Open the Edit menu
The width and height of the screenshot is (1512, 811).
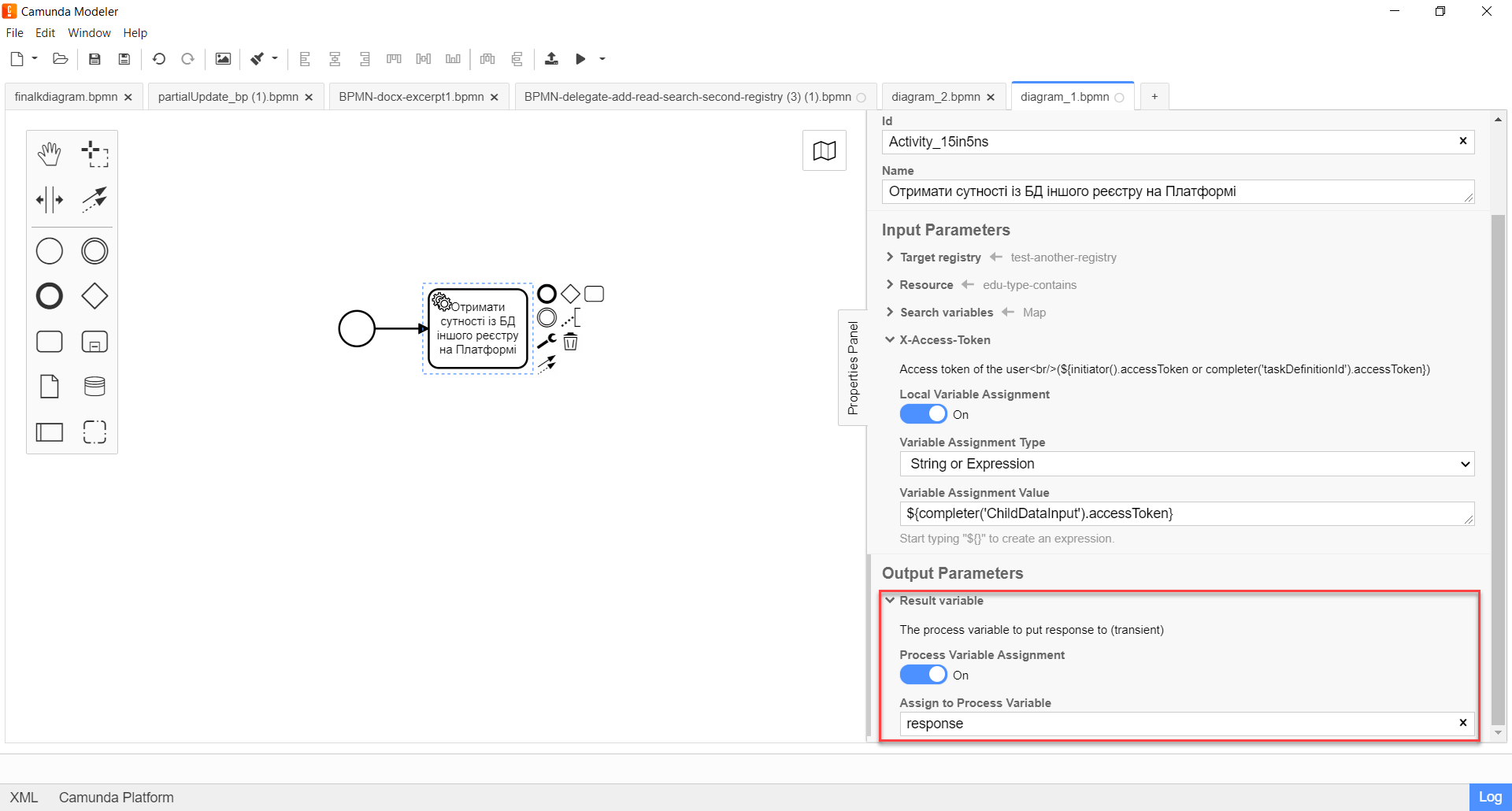45,33
